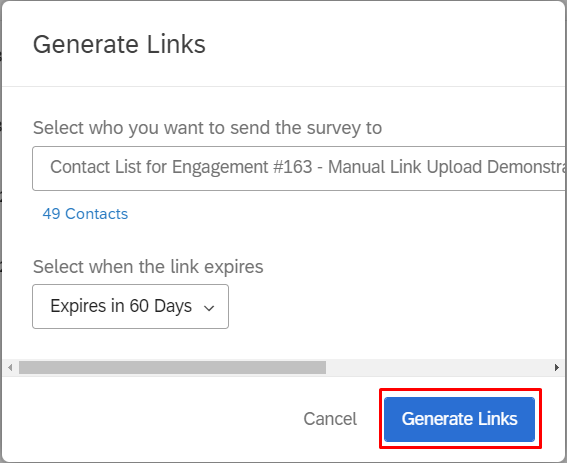Click the word Contacts in the blue link
The height and width of the screenshot is (463, 567).
pos(97,214)
